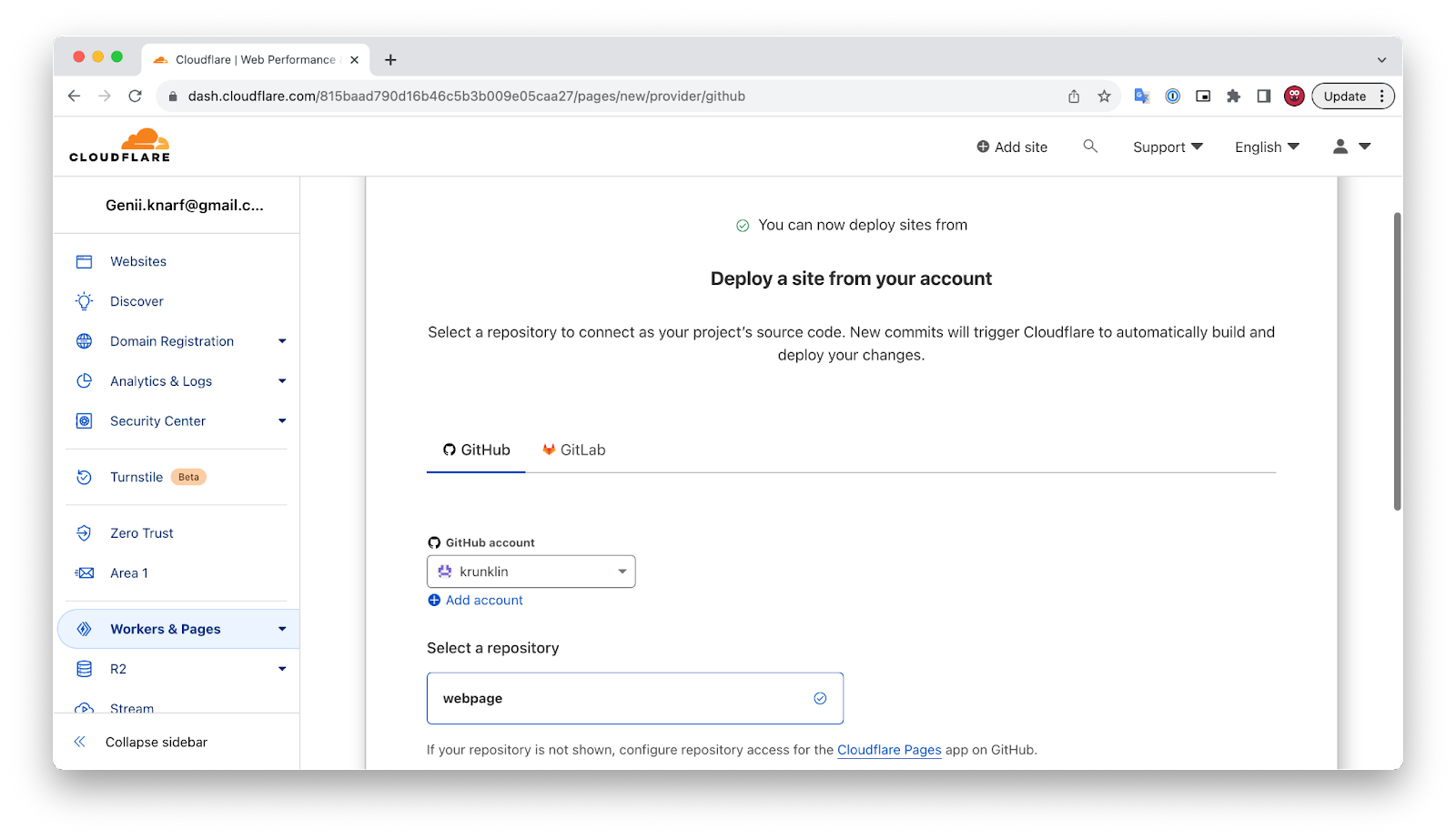1456x840 pixels.
Task: Click the Zero Trust shield icon
Action: point(85,533)
